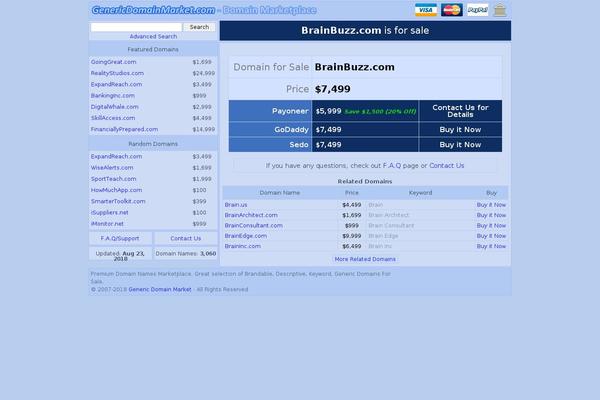Click the $14,999 price of FinanciallyPrepared.com

pos(204,129)
